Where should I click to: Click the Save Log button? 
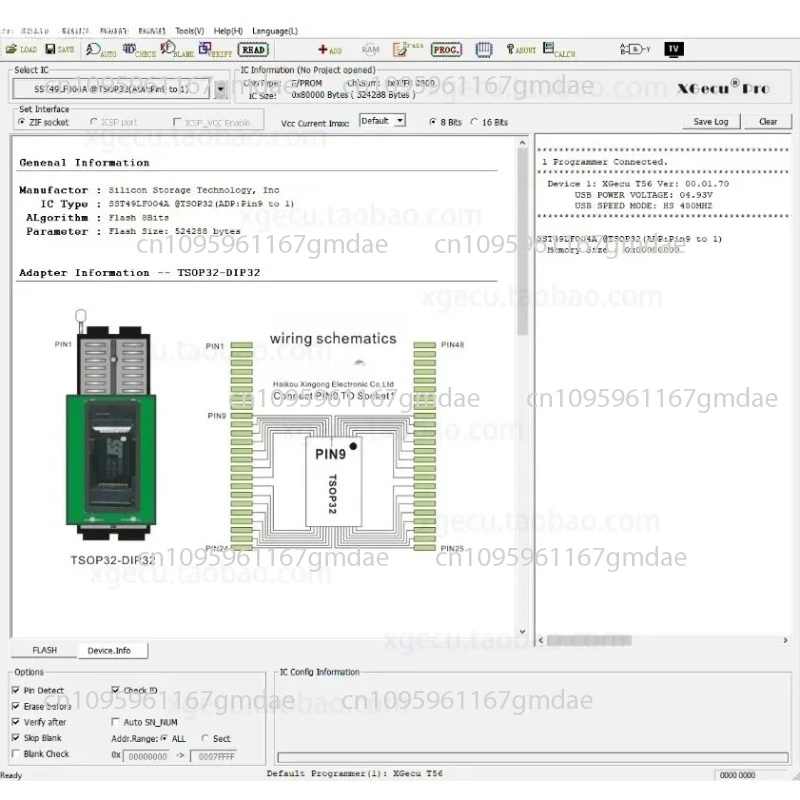(x=711, y=121)
